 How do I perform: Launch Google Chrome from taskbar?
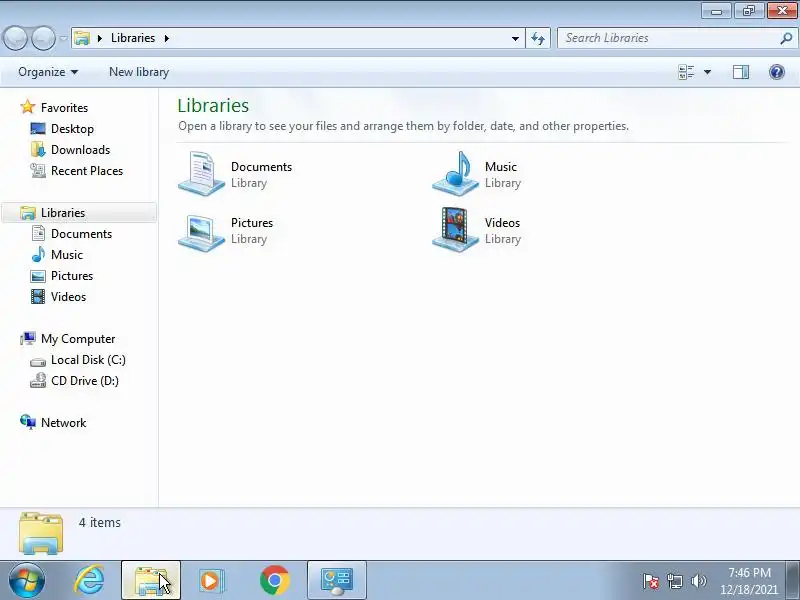coord(274,580)
